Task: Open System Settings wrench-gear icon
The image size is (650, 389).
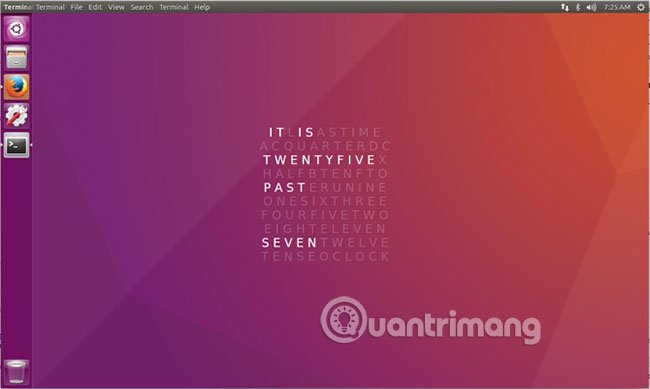Action: tap(17, 116)
